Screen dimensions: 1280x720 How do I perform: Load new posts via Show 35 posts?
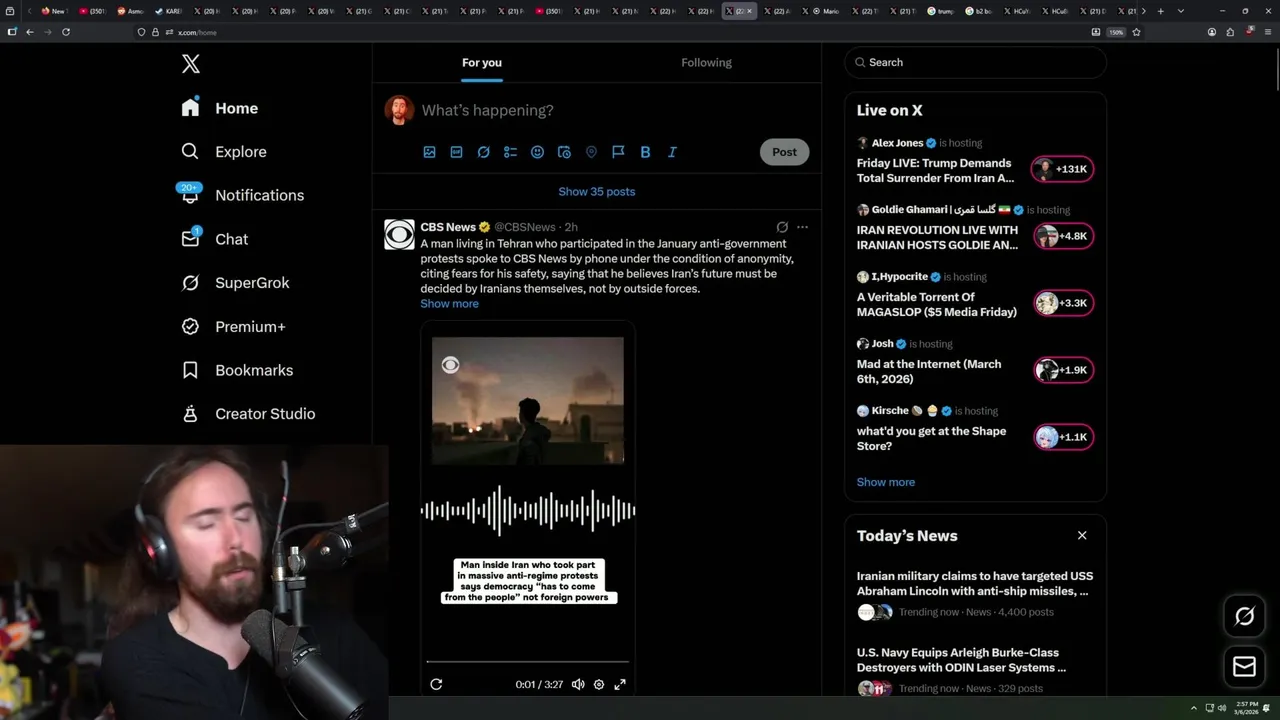597,191
